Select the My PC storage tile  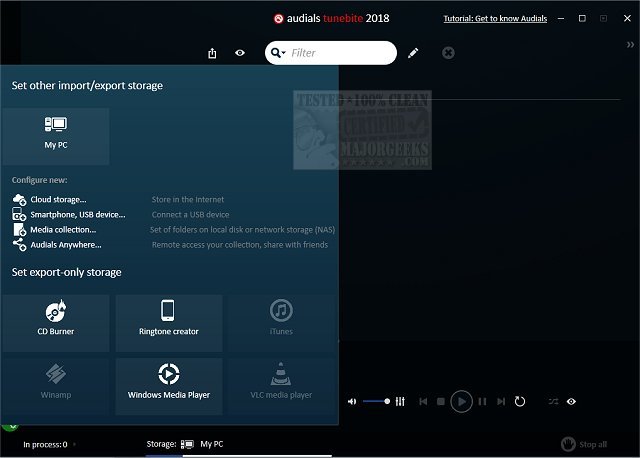click(56, 136)
